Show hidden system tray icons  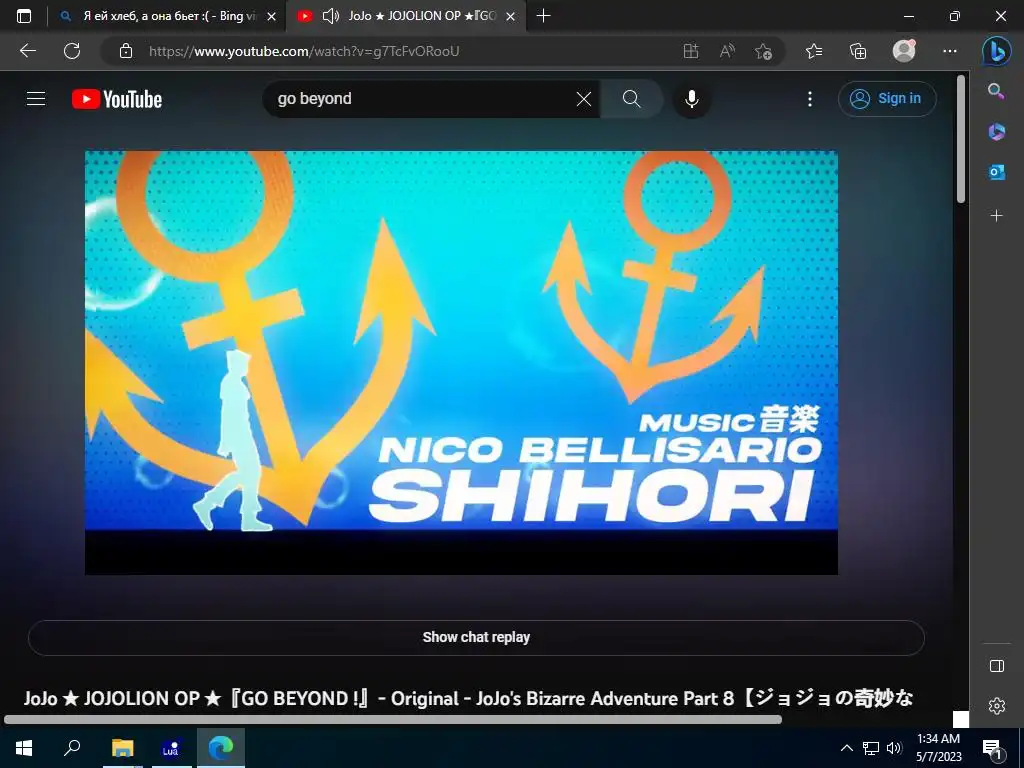[846, 748]
